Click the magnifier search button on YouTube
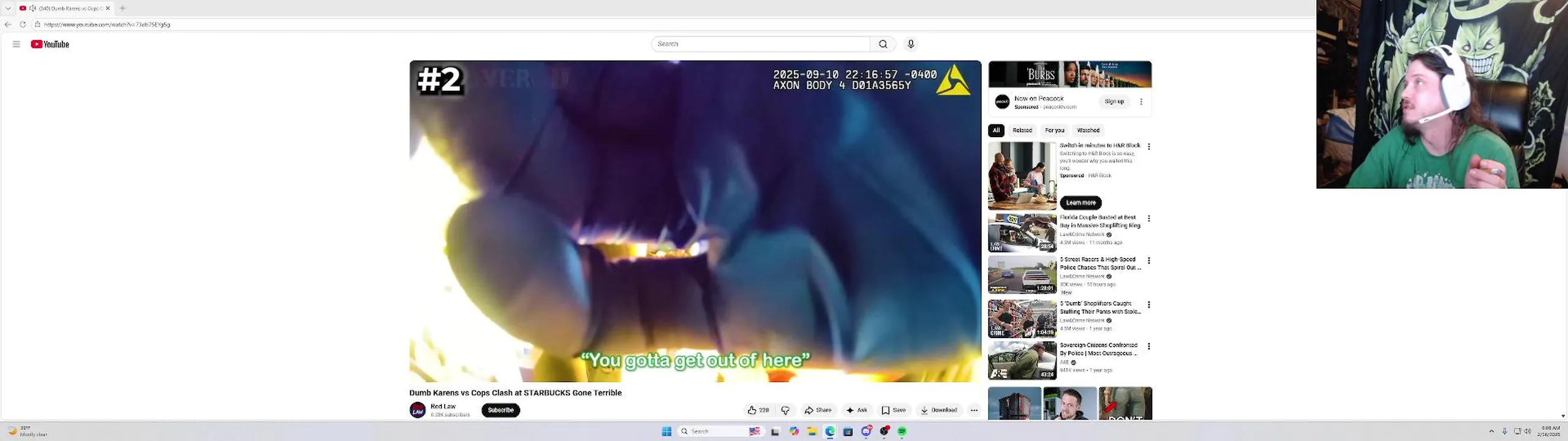 [883, 44]
